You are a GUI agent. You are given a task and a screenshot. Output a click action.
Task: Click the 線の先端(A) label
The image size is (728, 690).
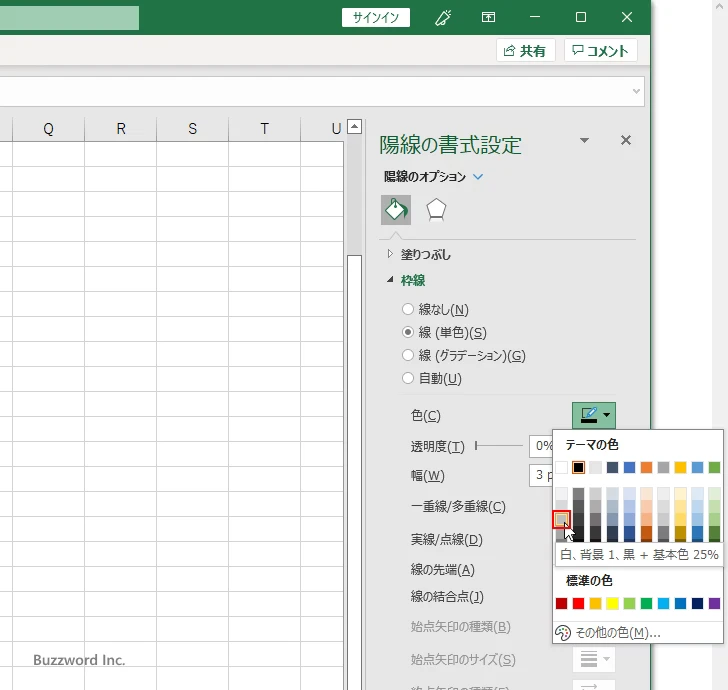click(442, 569)
